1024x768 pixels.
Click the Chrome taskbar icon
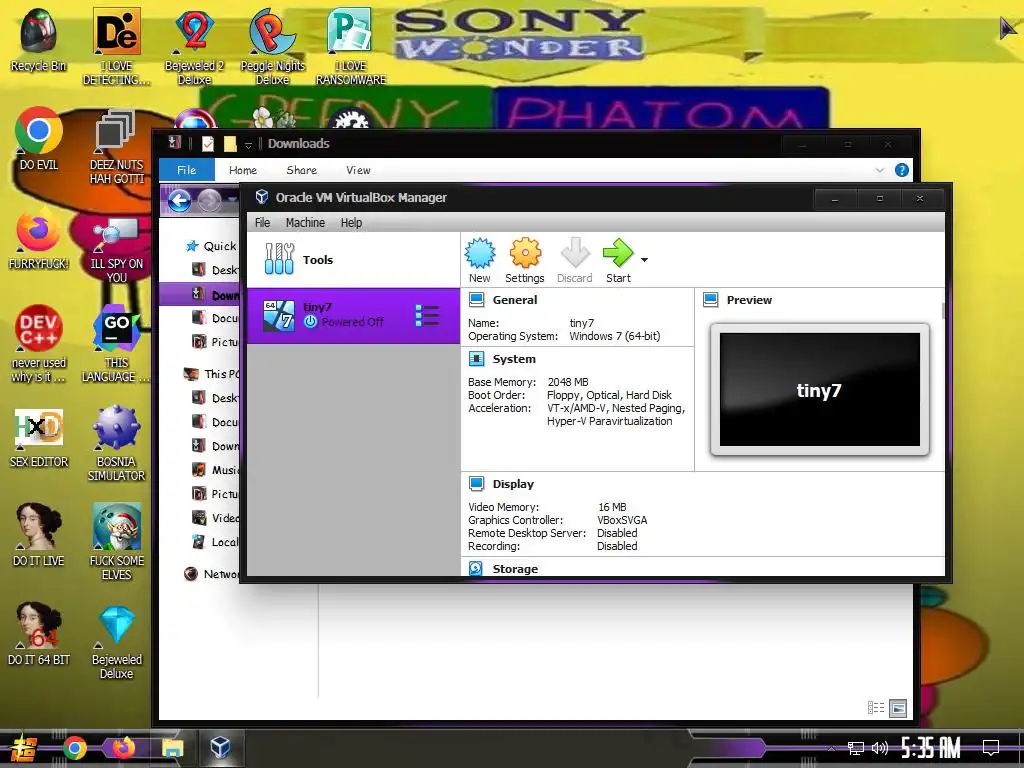click(74, 748)
